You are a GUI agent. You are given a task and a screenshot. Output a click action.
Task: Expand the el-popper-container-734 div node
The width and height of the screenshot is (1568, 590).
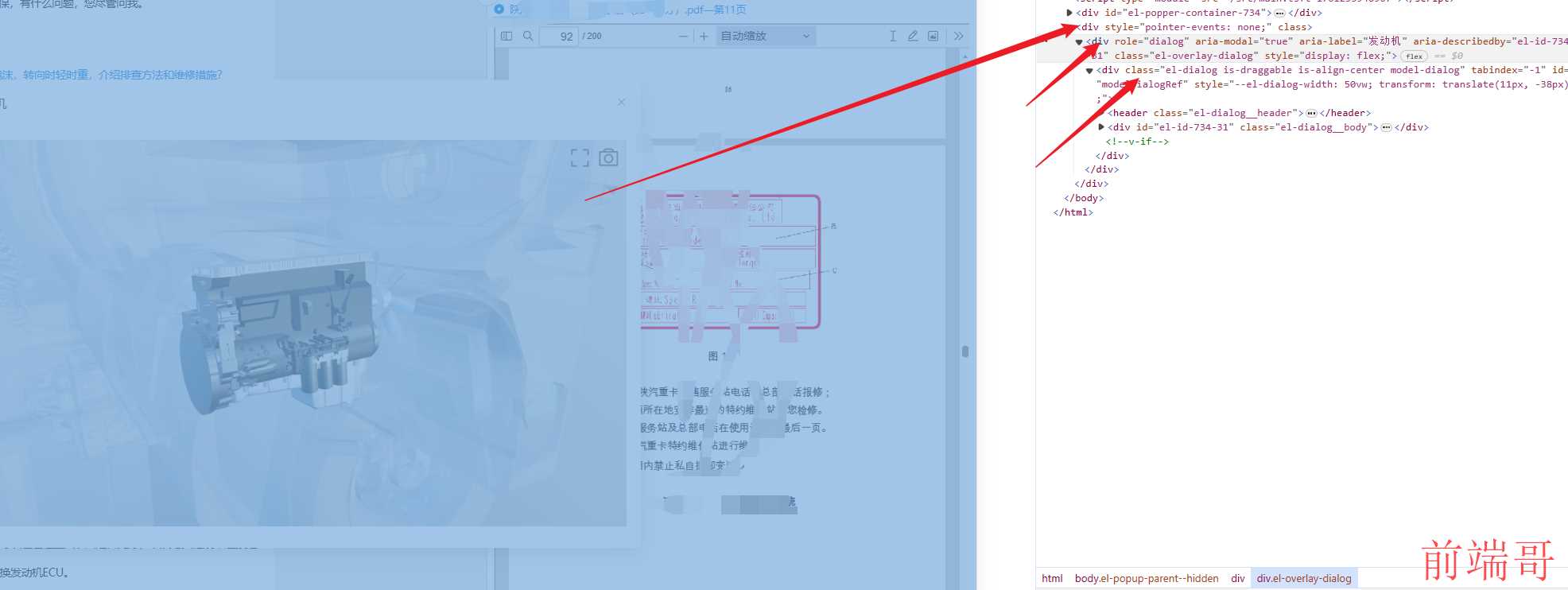(x=1069, y=13)
